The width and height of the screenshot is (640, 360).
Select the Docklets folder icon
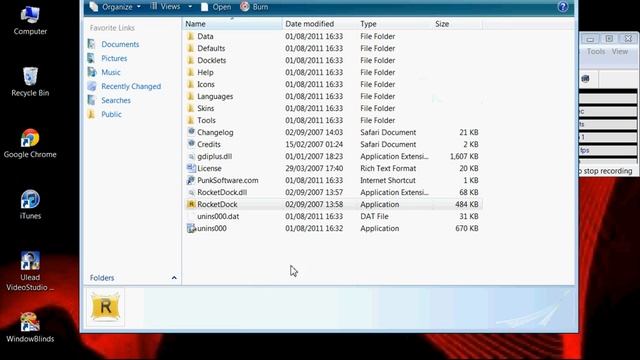(191, 60)
